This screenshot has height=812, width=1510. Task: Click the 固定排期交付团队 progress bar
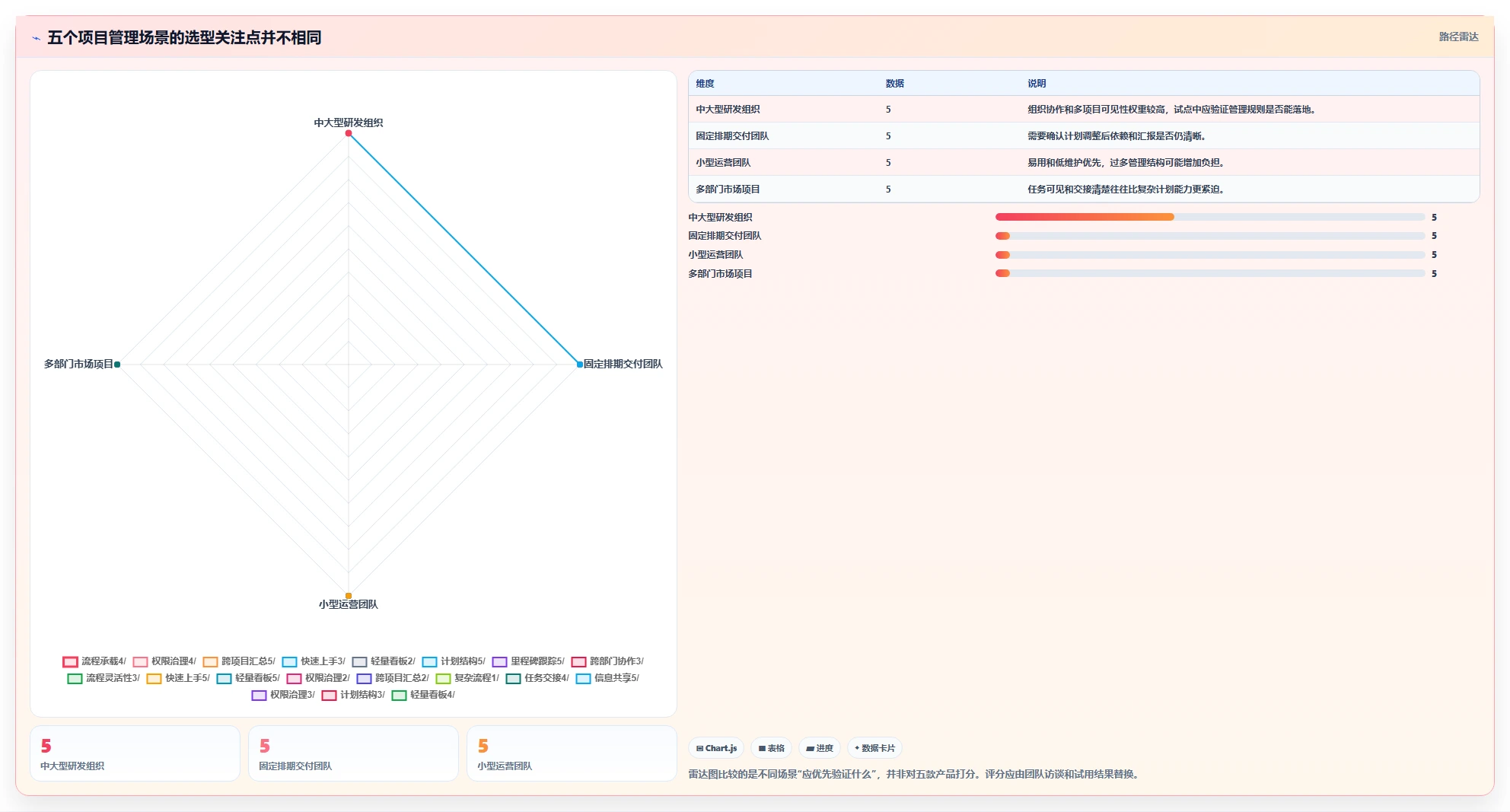coord(1210,236)
